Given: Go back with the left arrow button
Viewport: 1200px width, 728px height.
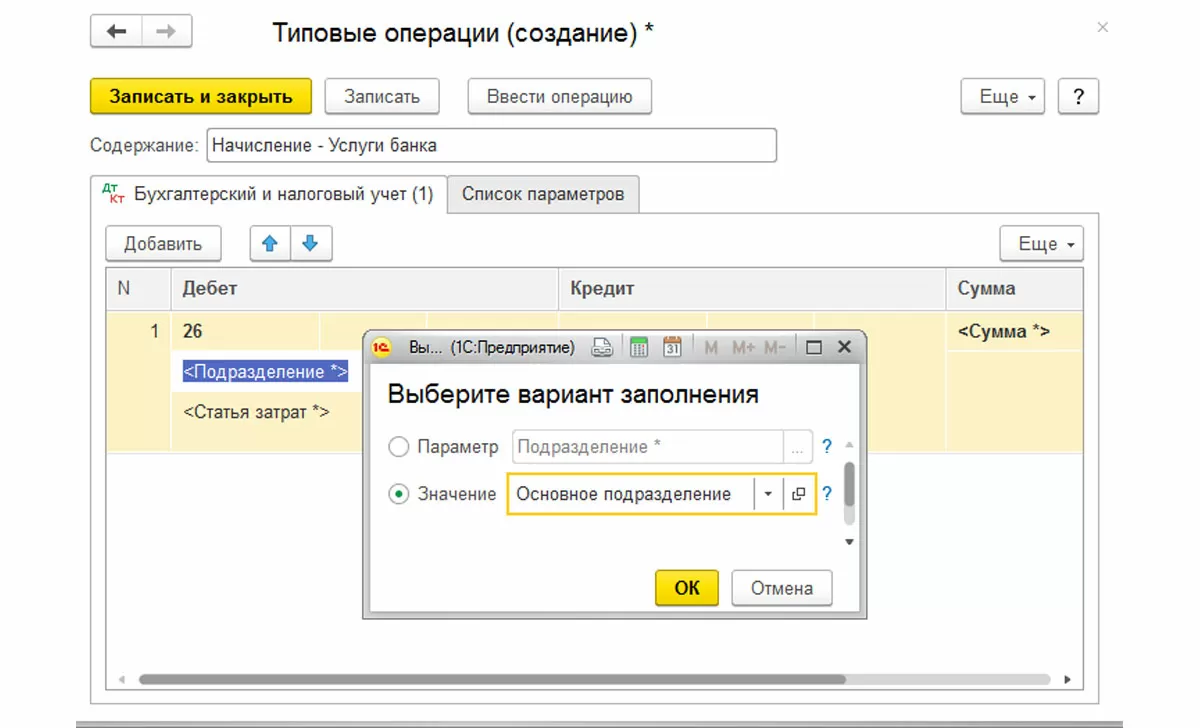Looking at the screenshot, I should 116,32.
